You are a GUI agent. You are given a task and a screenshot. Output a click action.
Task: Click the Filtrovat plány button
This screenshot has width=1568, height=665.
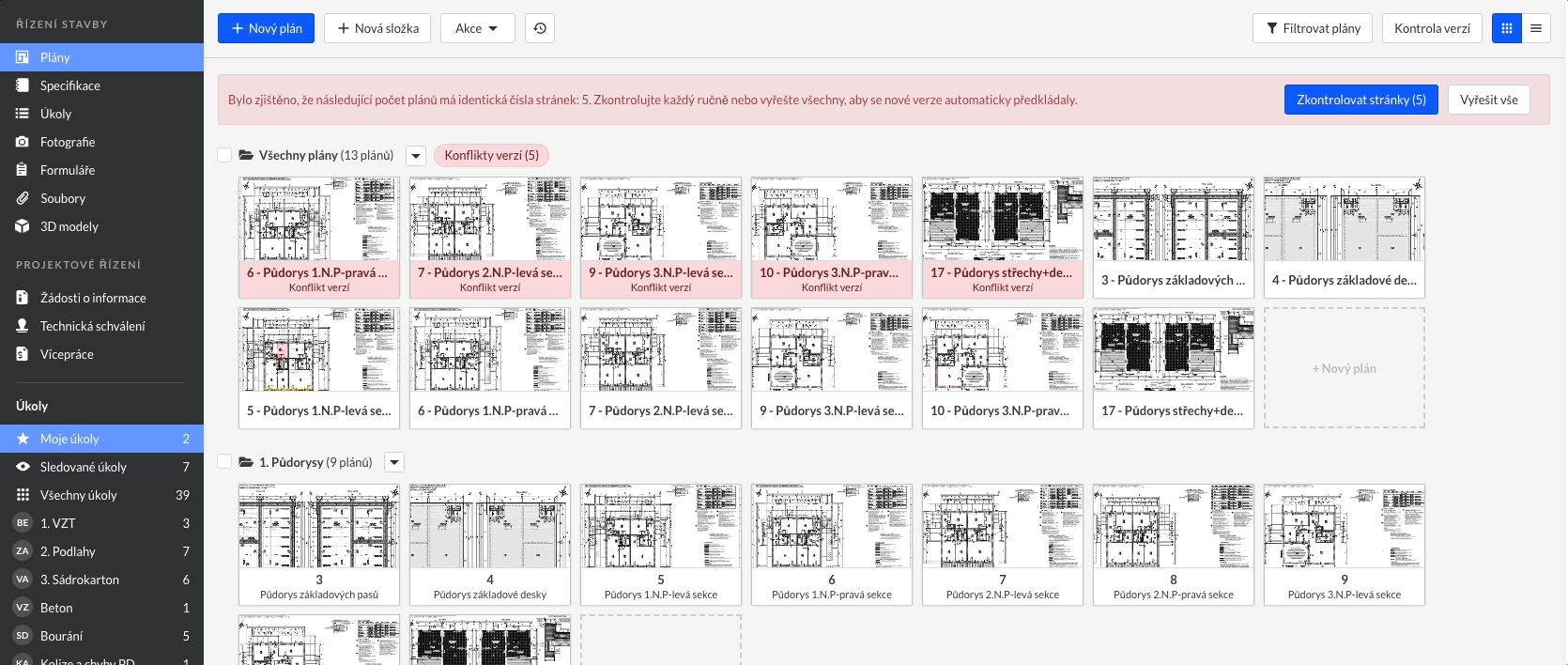point(1312,28)
